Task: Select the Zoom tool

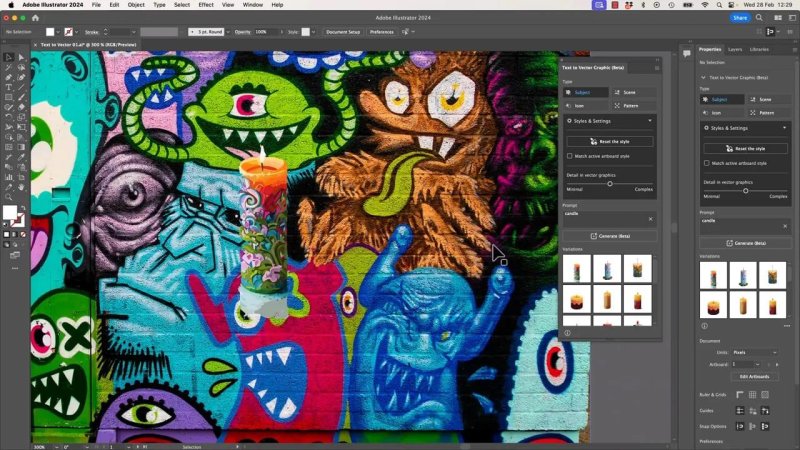Action: (x=9, y=197)
